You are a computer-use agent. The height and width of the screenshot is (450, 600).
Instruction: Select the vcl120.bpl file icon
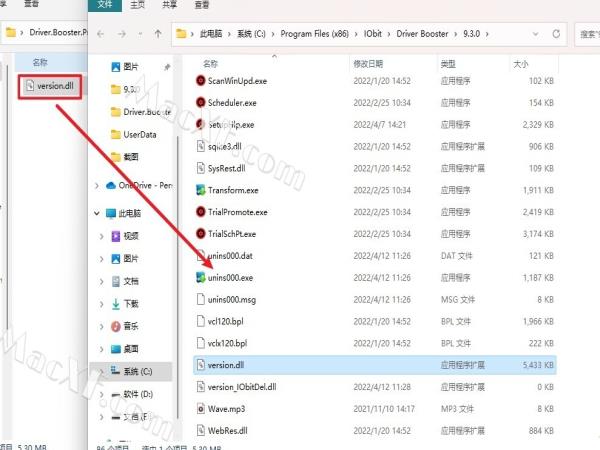[201, 321]
